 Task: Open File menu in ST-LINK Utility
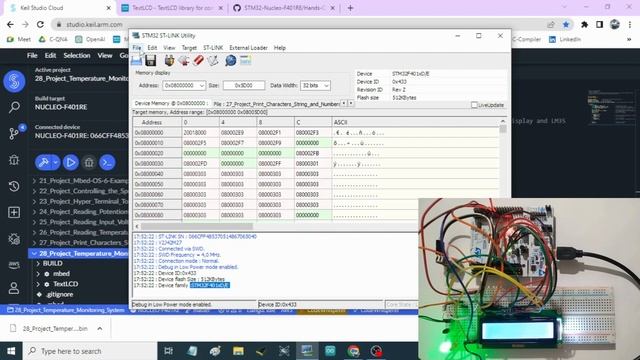(137, 48)
